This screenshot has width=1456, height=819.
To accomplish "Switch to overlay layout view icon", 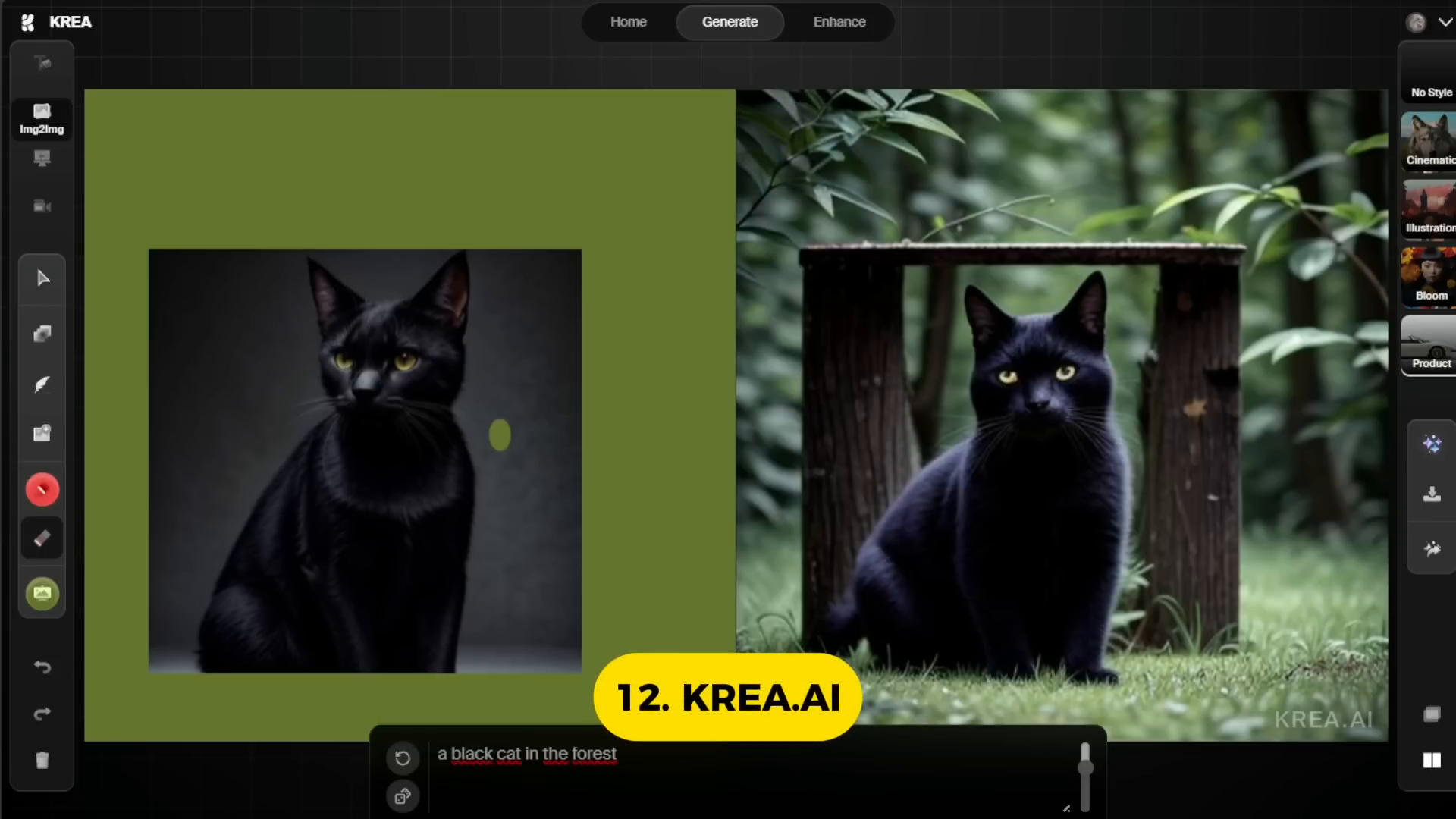I will pyautogui.click(x=1432, y=714).
